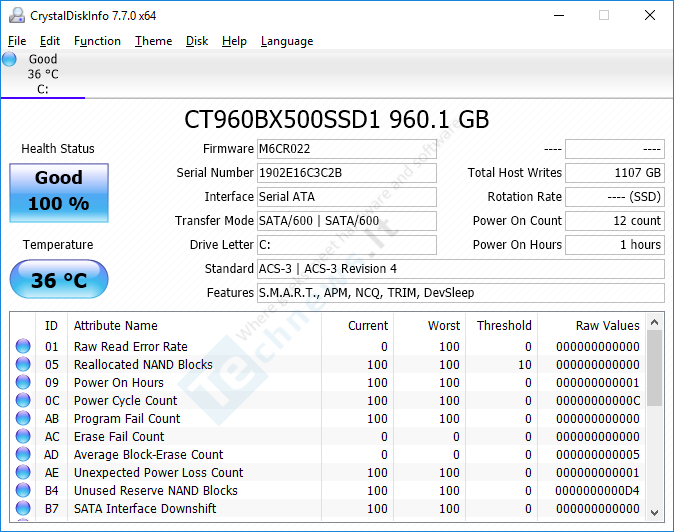Click Power On Count value 12 count

click(x=615, y=221)
